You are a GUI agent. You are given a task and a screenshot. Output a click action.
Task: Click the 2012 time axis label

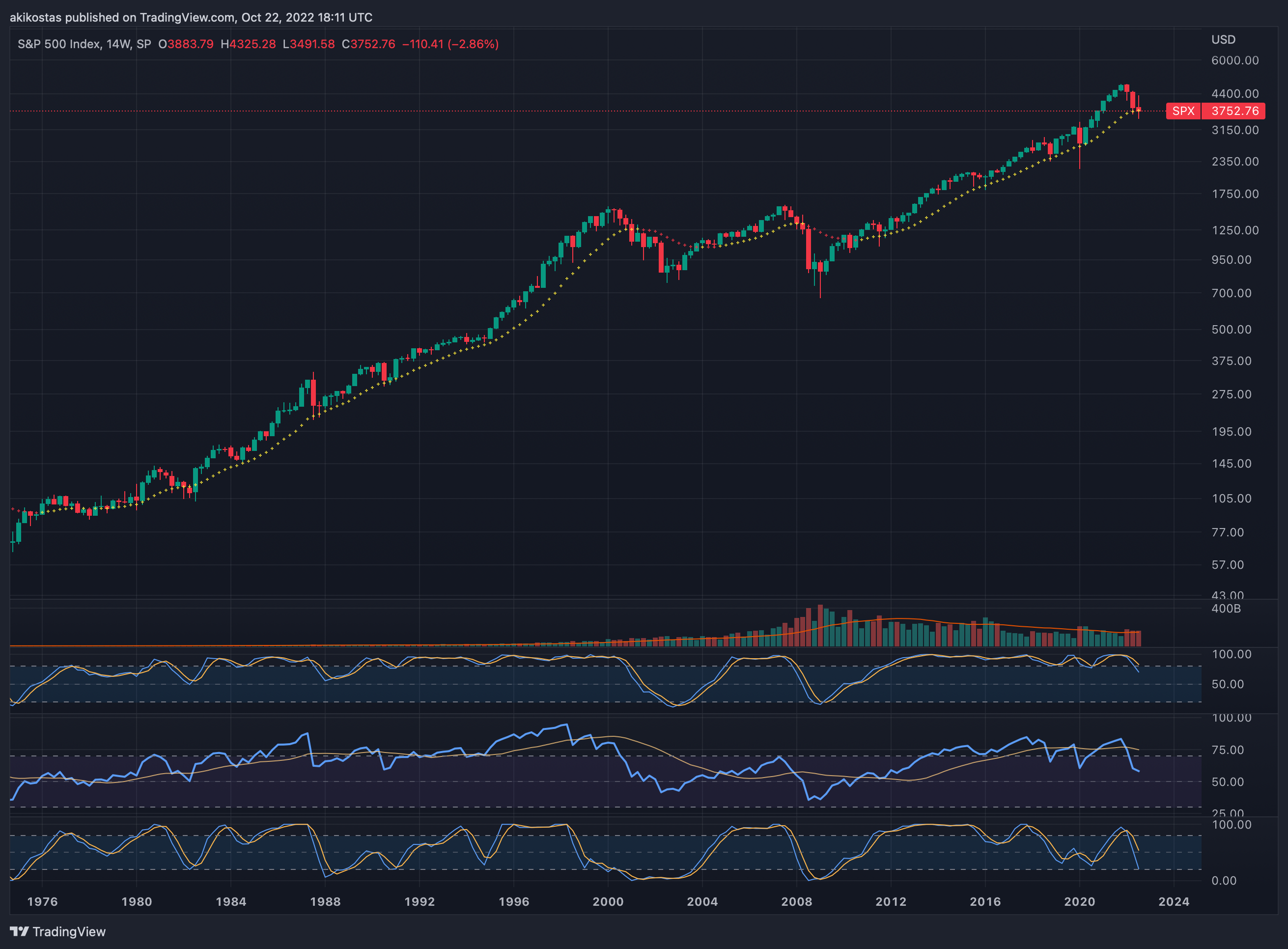tap(891, 902)
